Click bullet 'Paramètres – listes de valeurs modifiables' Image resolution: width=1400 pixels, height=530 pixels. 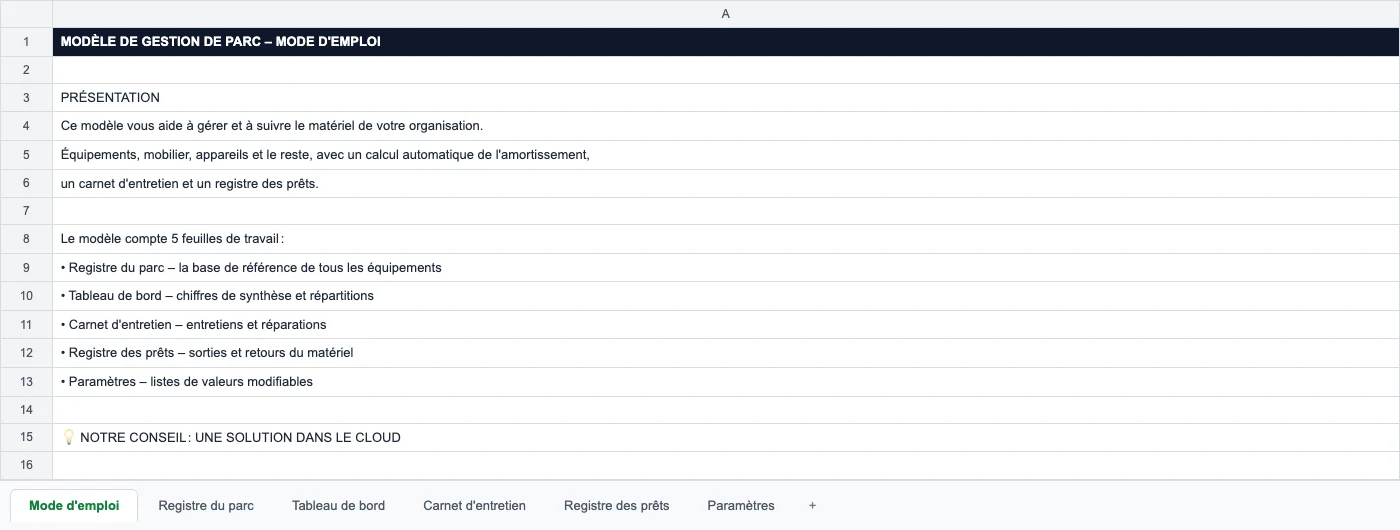tap(725, 381)
